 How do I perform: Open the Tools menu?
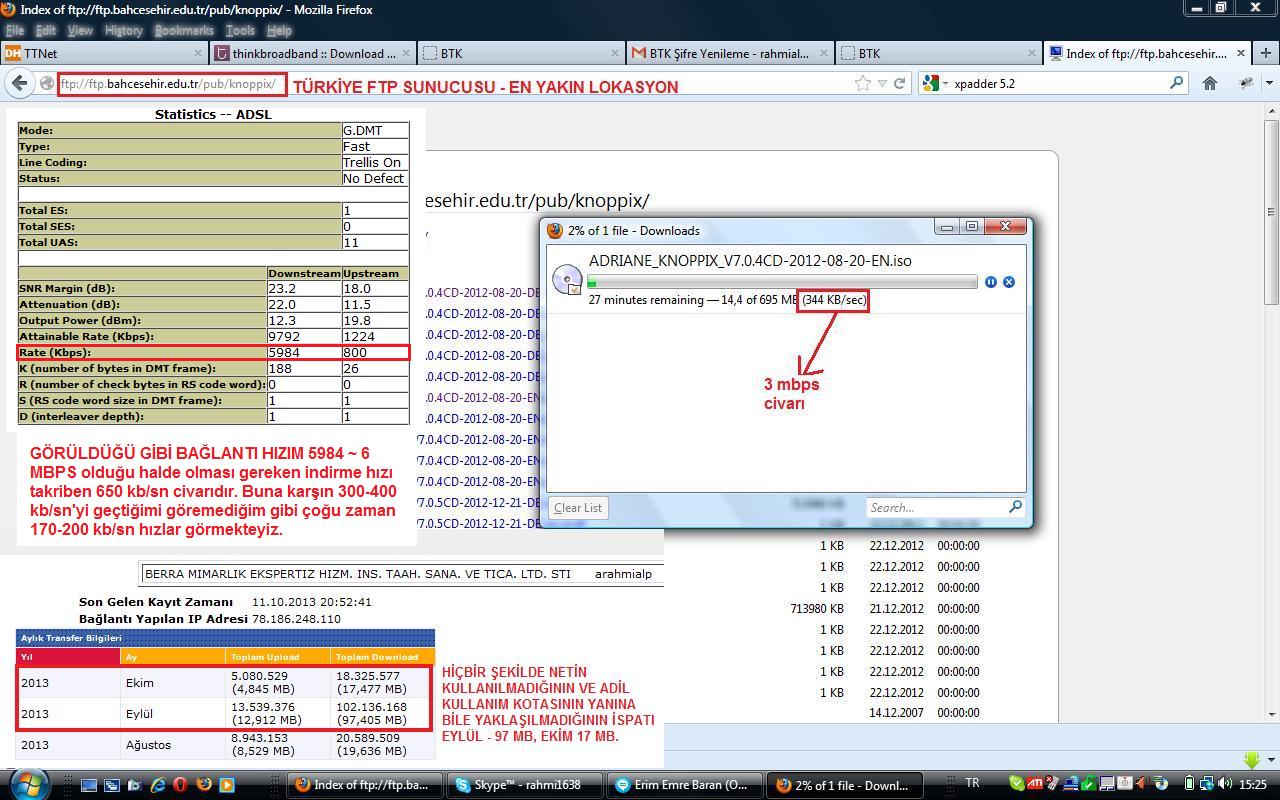[240, 30]
